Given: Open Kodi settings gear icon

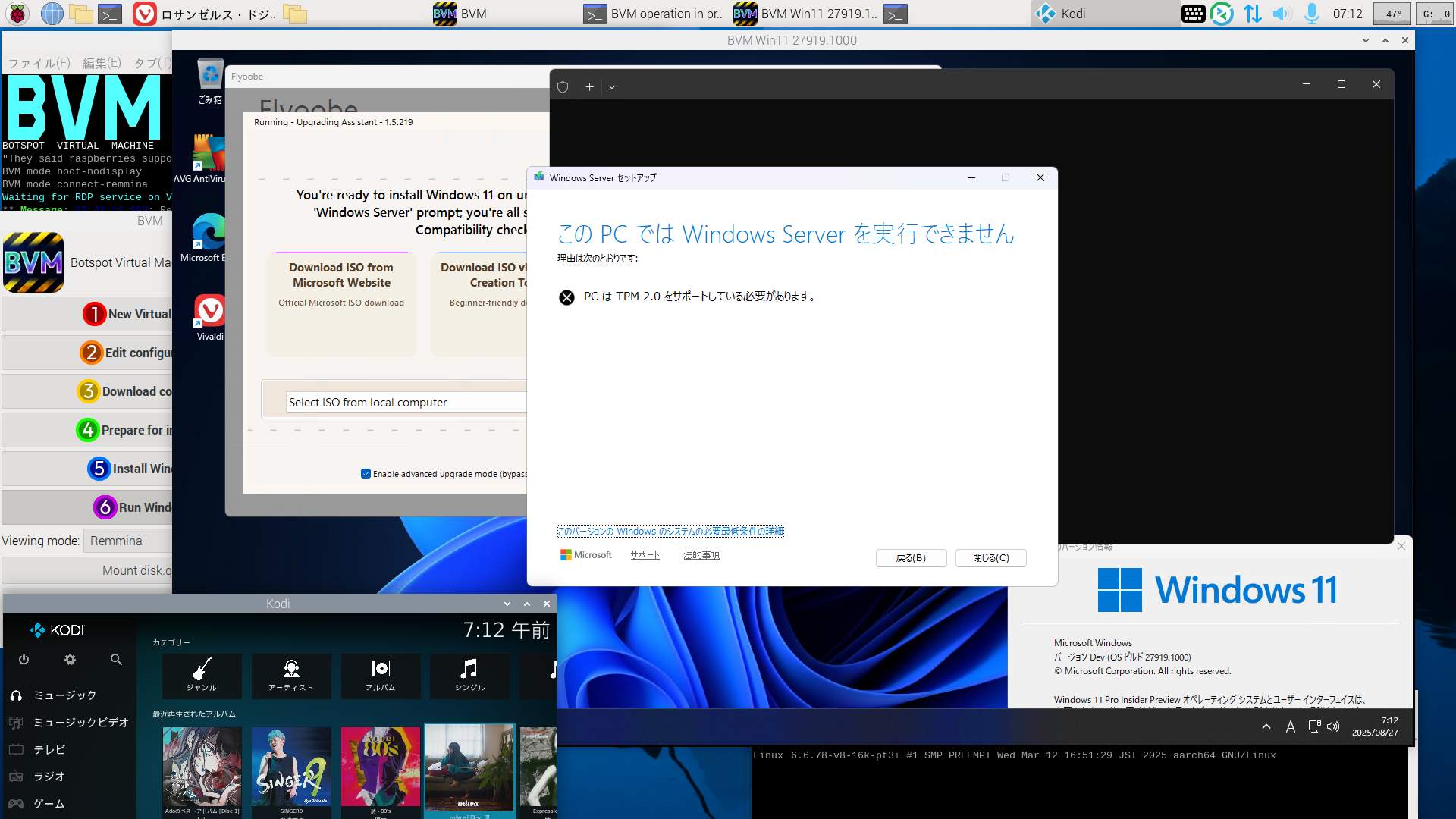Looking at the screenshot, I should coord(70,660).
